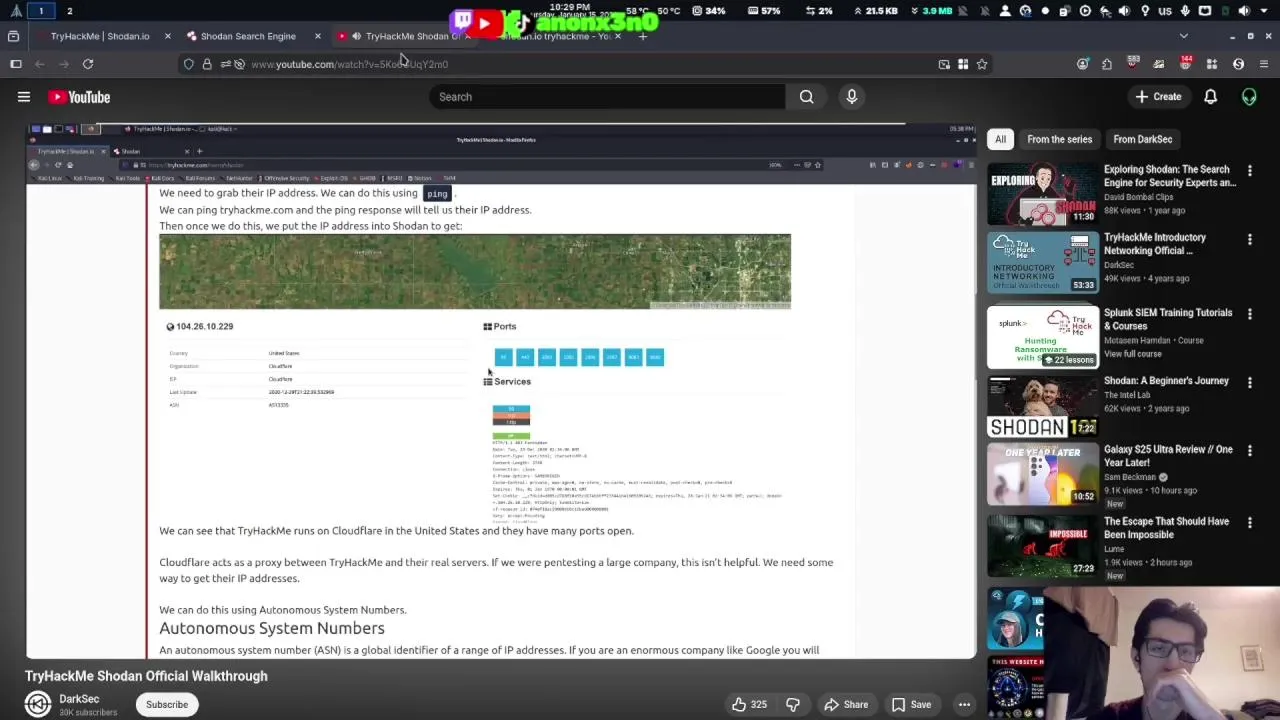Open Exploring Shodan video thumbnail
Viewport: 1280px width, 720px height.
click(x=1043, y=193)
